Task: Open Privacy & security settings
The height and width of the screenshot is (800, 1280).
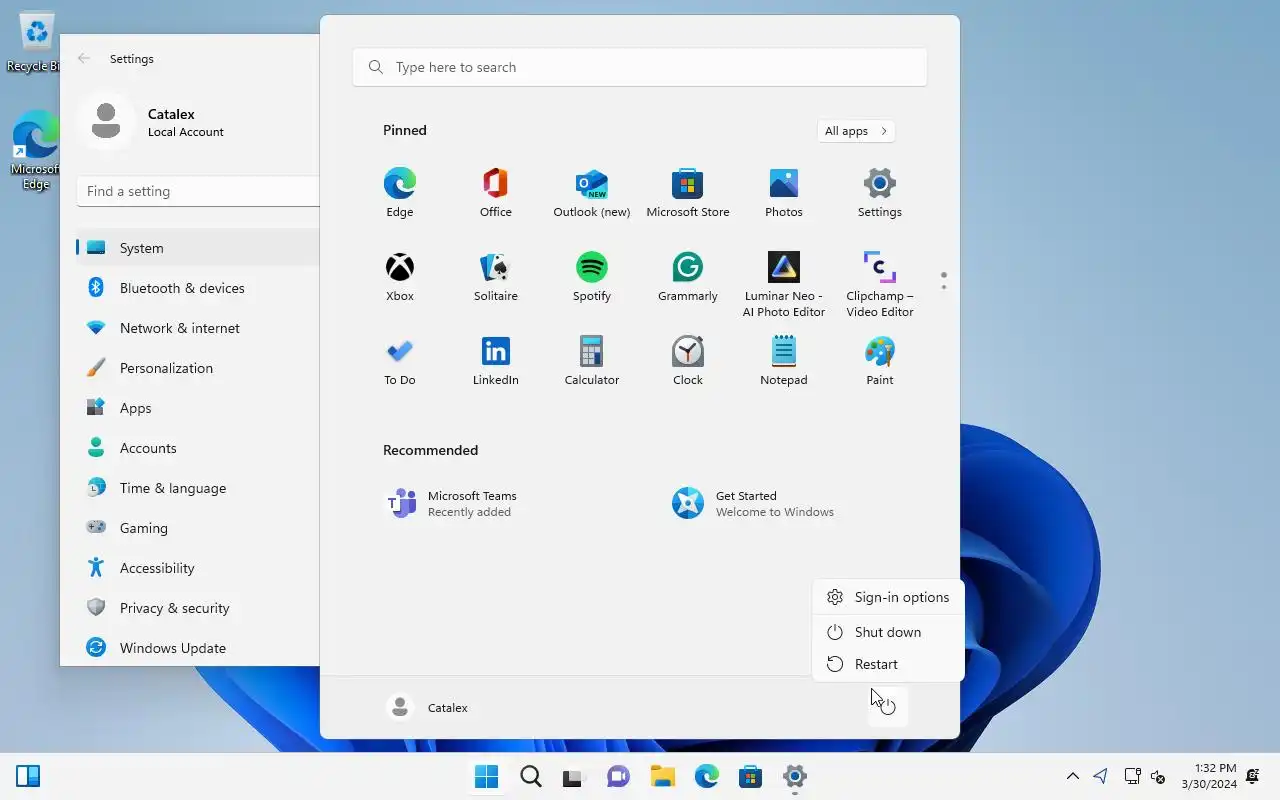Action: click(x=198, y=608)
